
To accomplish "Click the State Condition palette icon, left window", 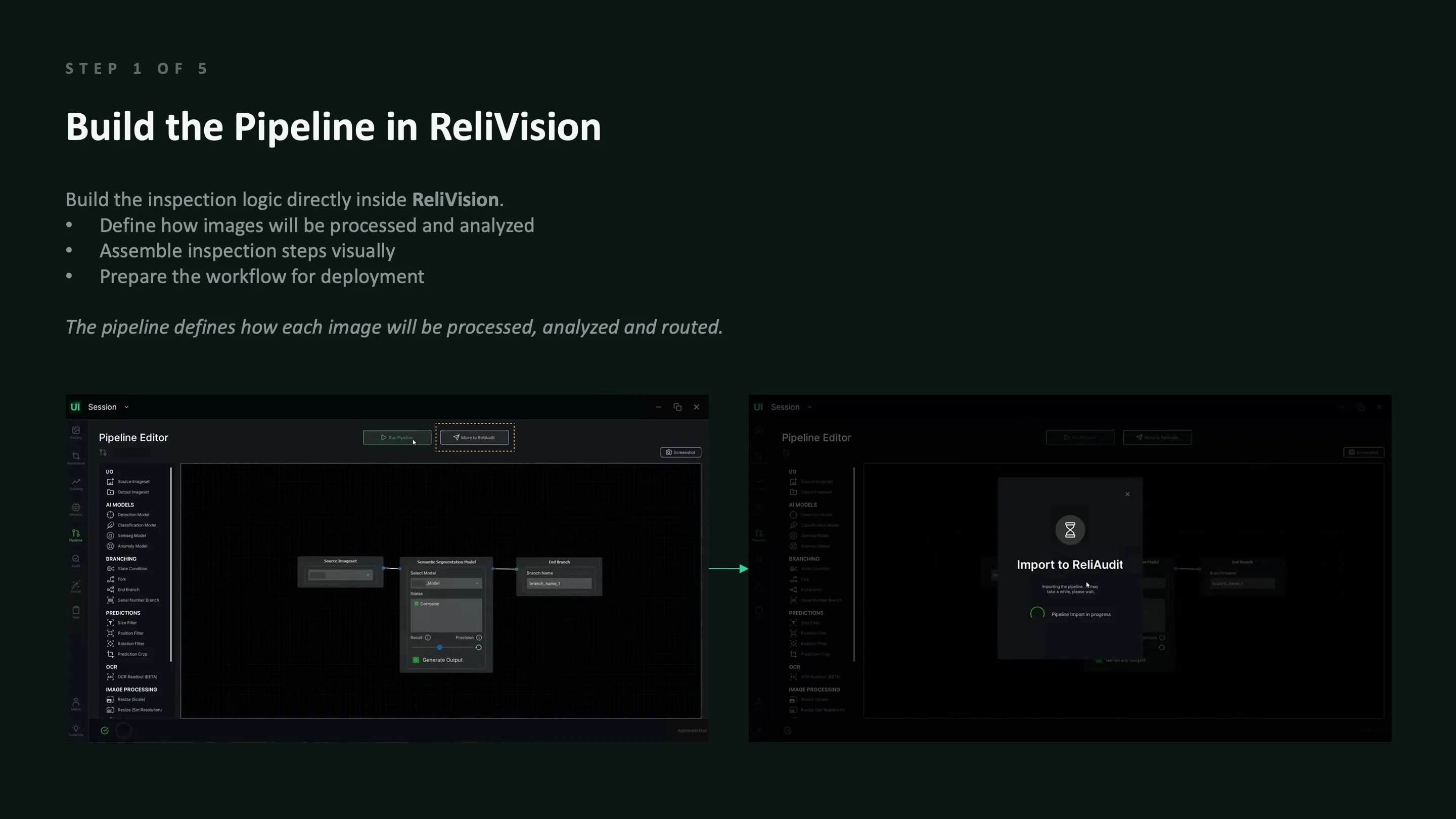I will [x=110, y=569].
